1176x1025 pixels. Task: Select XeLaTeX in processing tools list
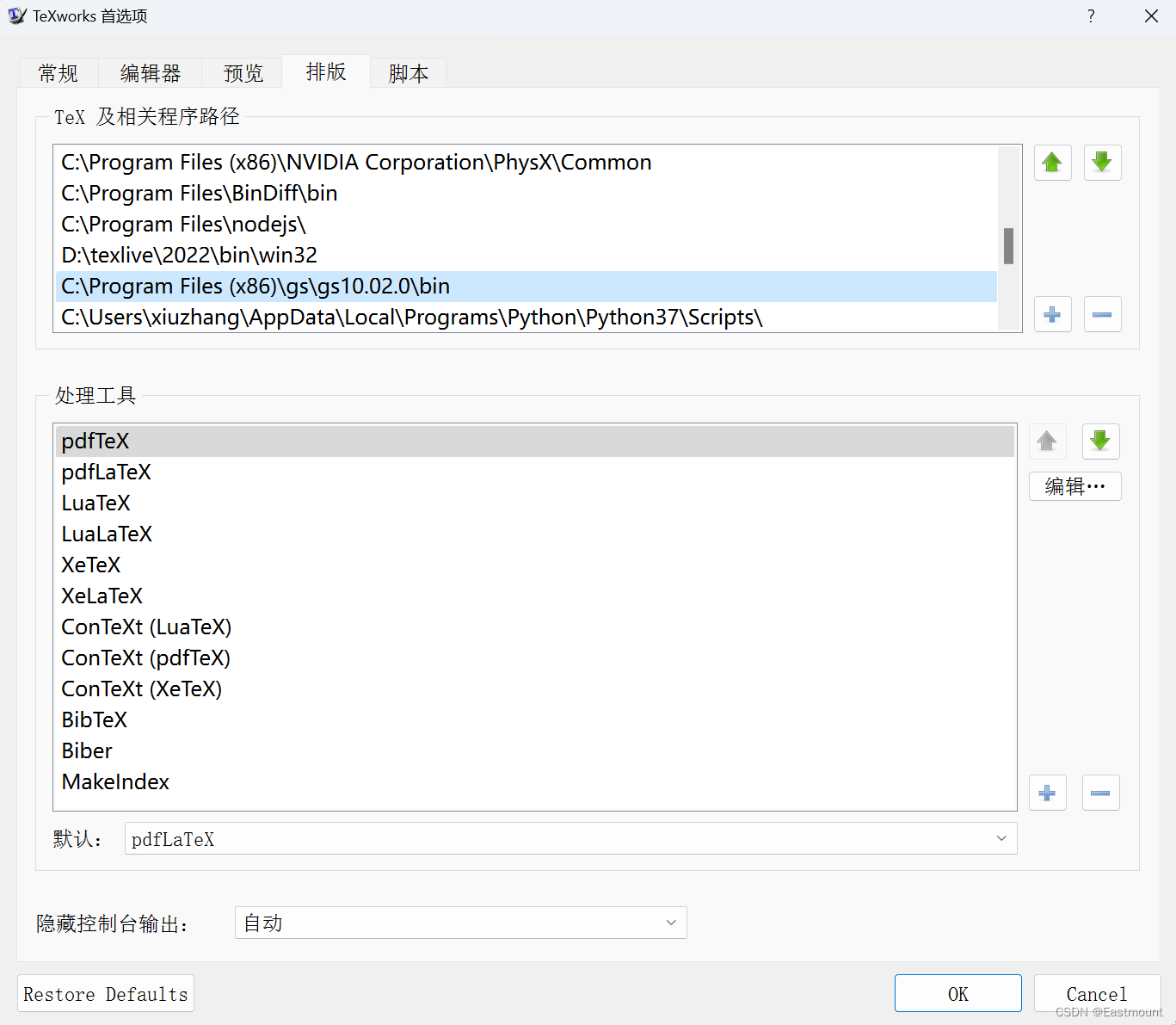pyautogui.click(x=535, y=596)
